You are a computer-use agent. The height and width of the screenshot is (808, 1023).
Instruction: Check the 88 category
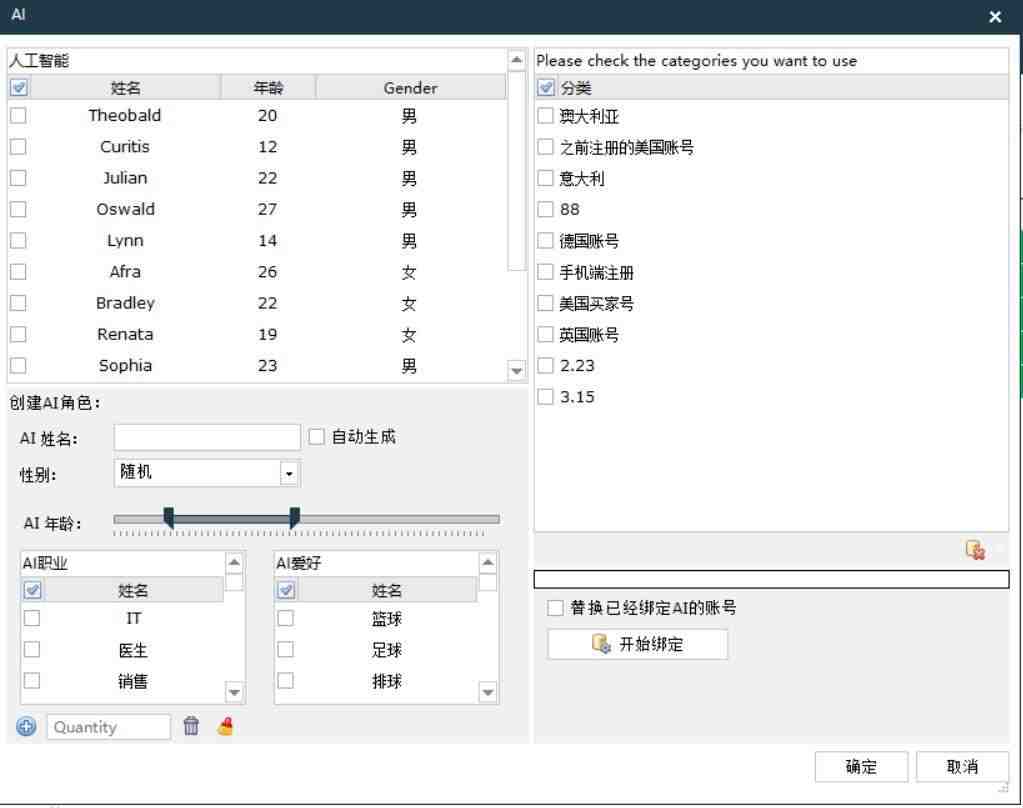pyautogui.click(x=545, y=210)
